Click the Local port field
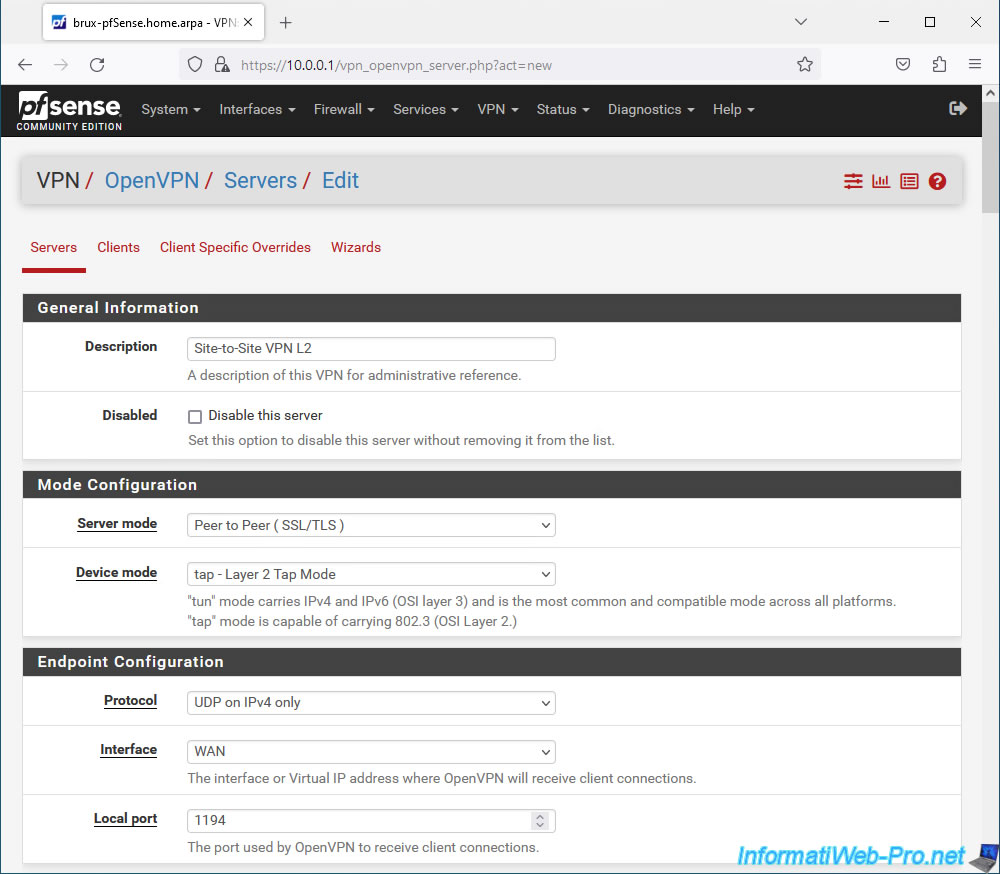 tap(371, 820)
